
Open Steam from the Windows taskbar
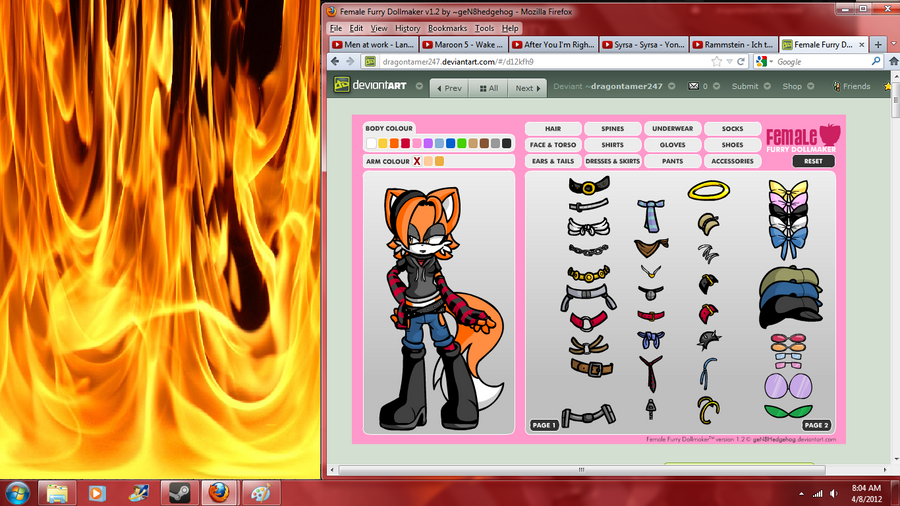180,493
